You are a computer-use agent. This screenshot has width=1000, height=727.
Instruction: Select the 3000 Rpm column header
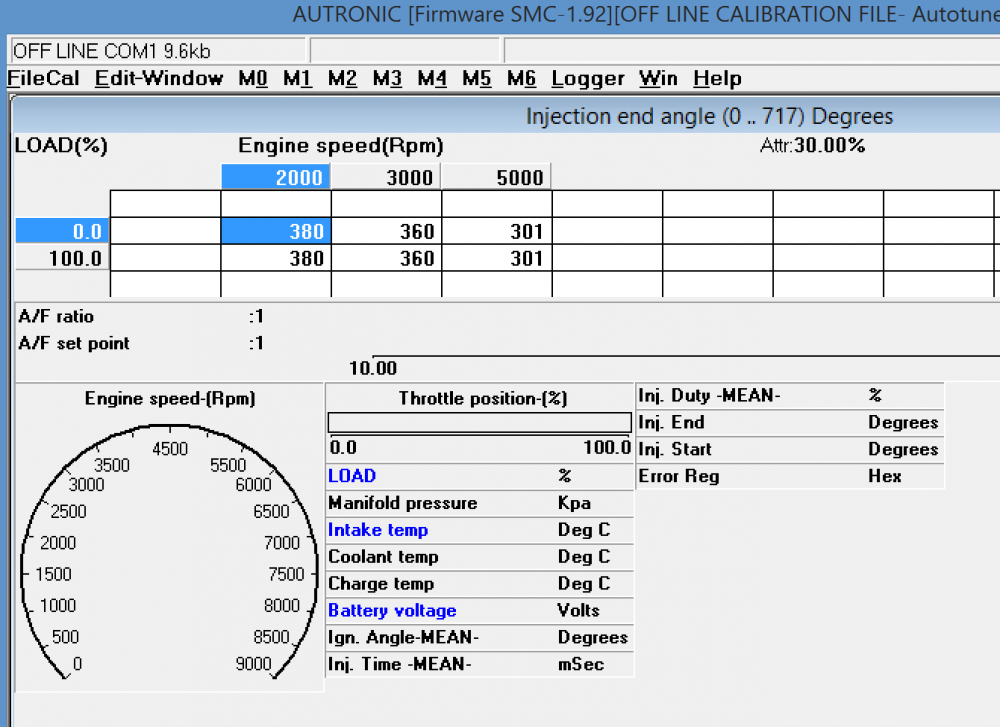(x=386, y=177)
